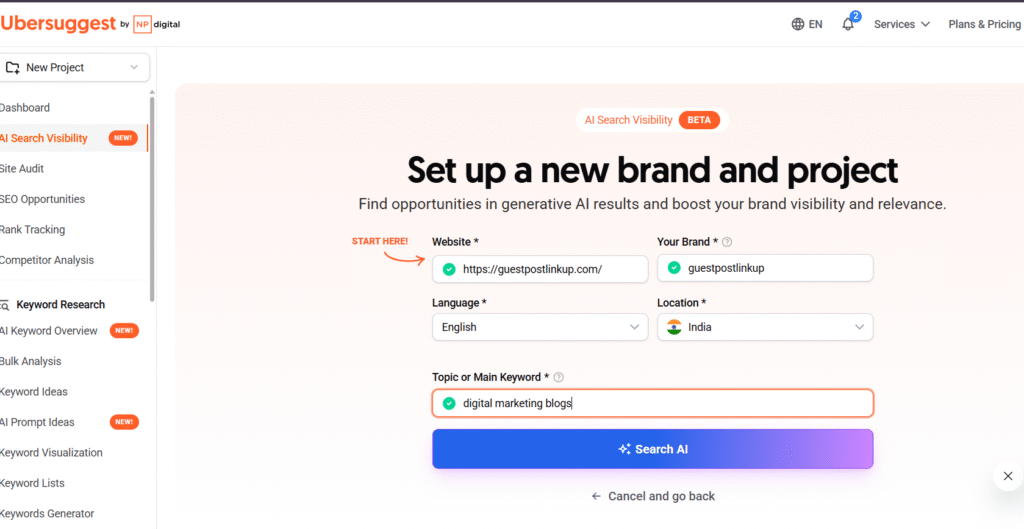Image resolution: width=1024 pixels, height=529 pixels.
Task: Click the Ubersuggest logo
Action: pos(58,23)
